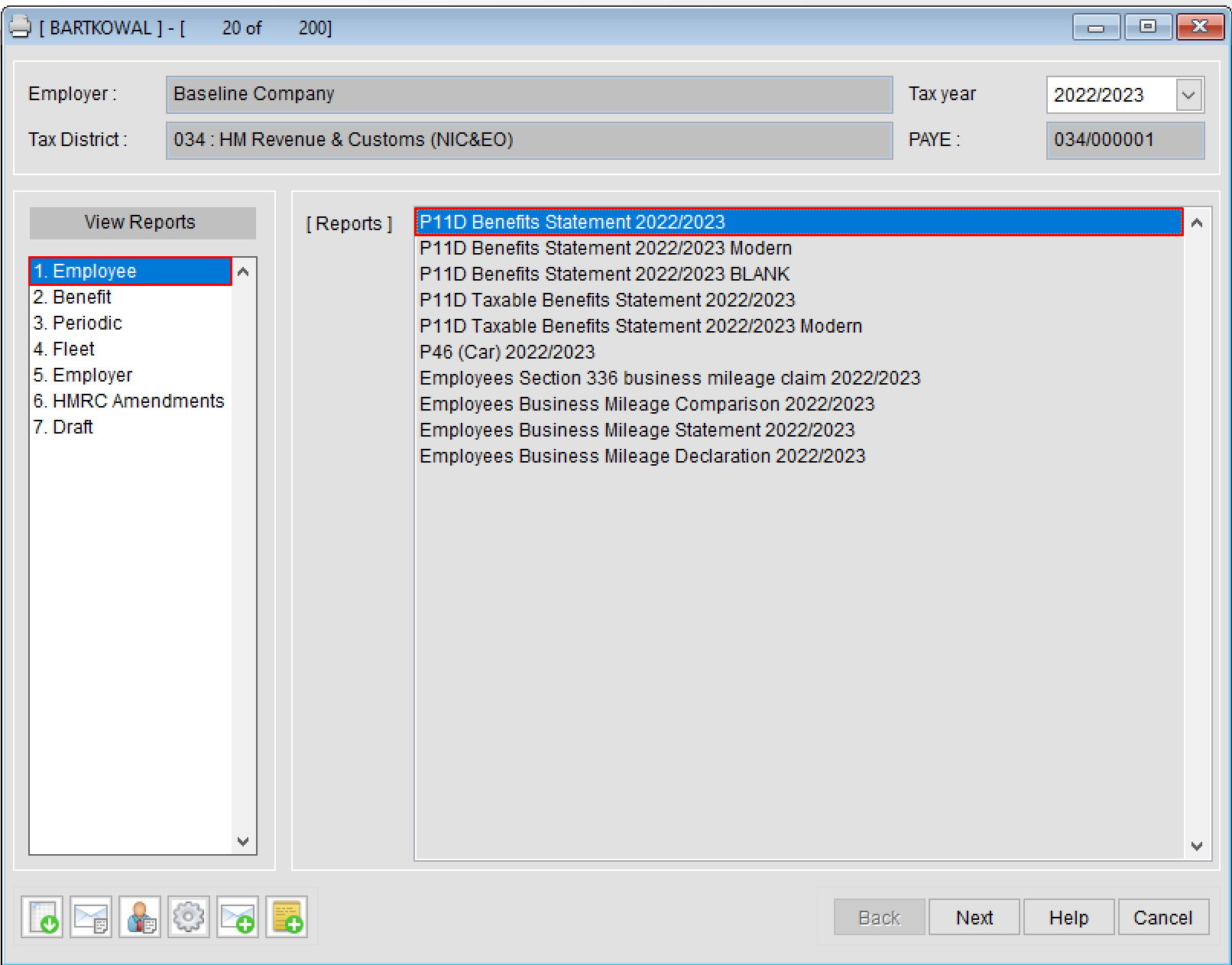The image size is (1232, 965).
Task: Open the settings gear icon
Action: pyautogui.click(x=189, y=917)
